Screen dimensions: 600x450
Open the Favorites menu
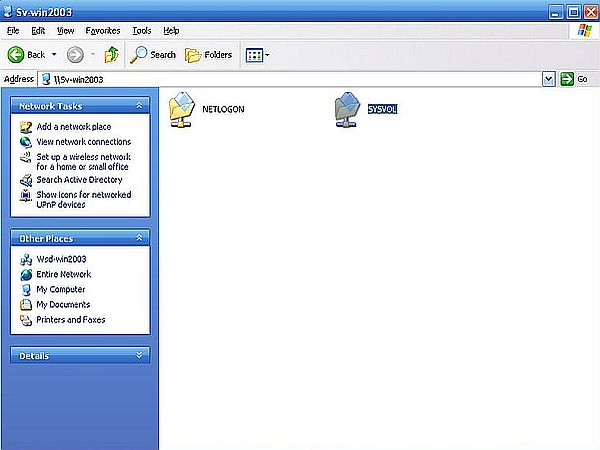(103, 31)
